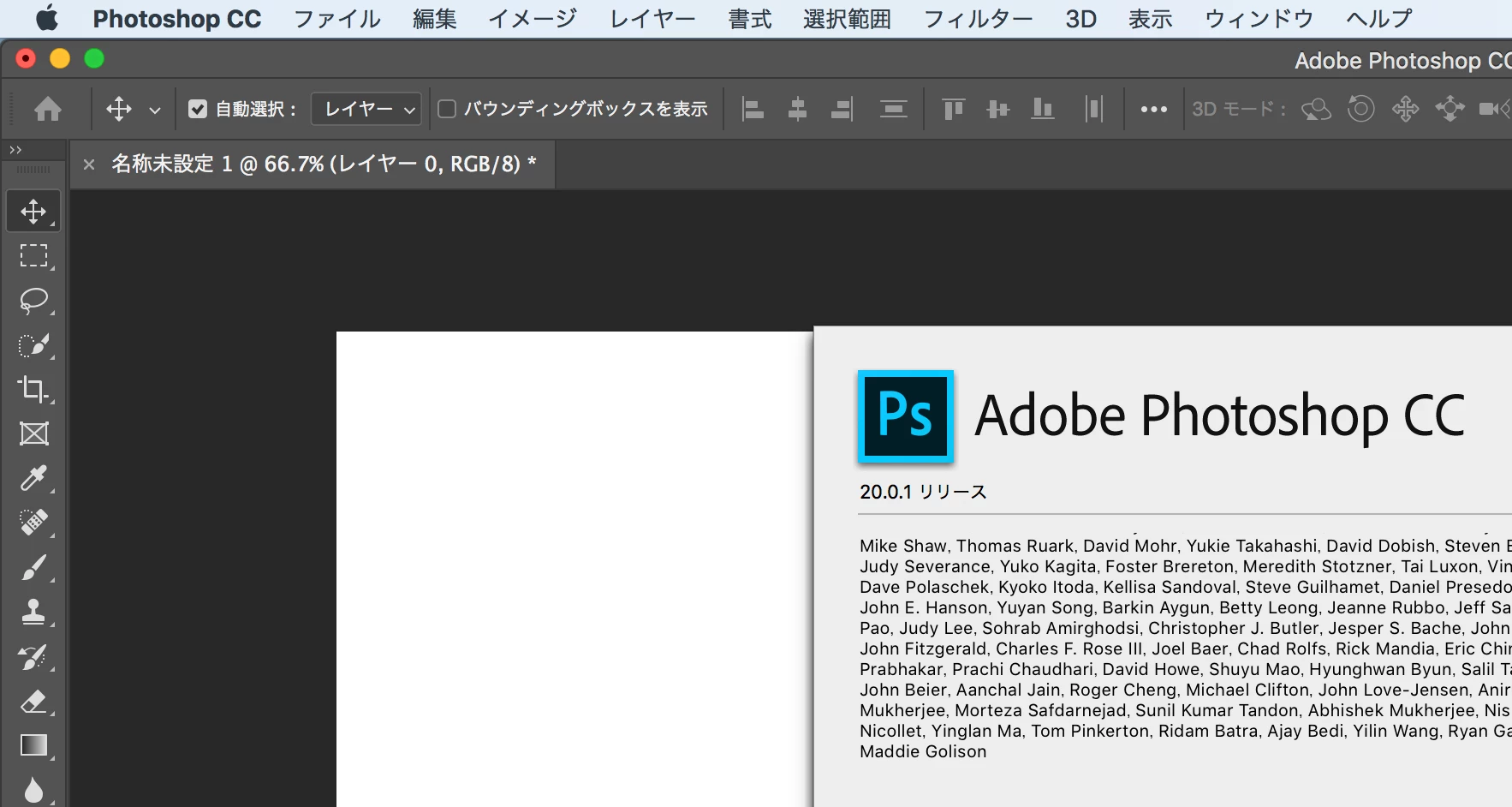Click the name Dave Polaschek in credits
The image size is (1512, 807).
[x=925, y=587]
